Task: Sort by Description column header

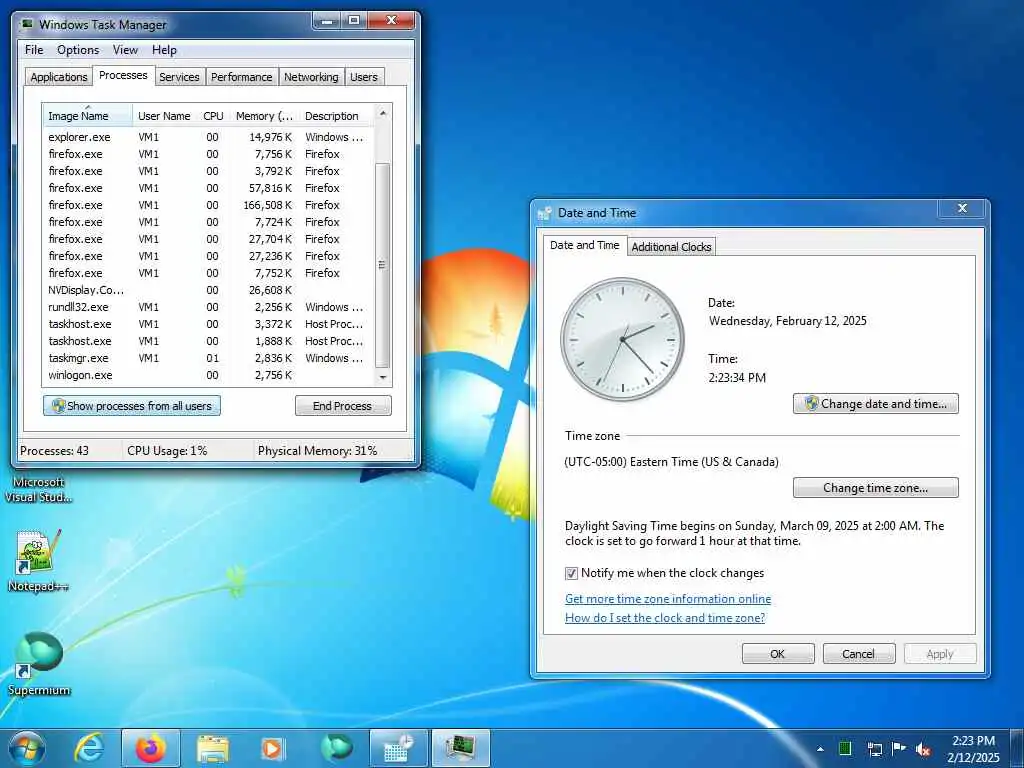Action: pos(337,116)
